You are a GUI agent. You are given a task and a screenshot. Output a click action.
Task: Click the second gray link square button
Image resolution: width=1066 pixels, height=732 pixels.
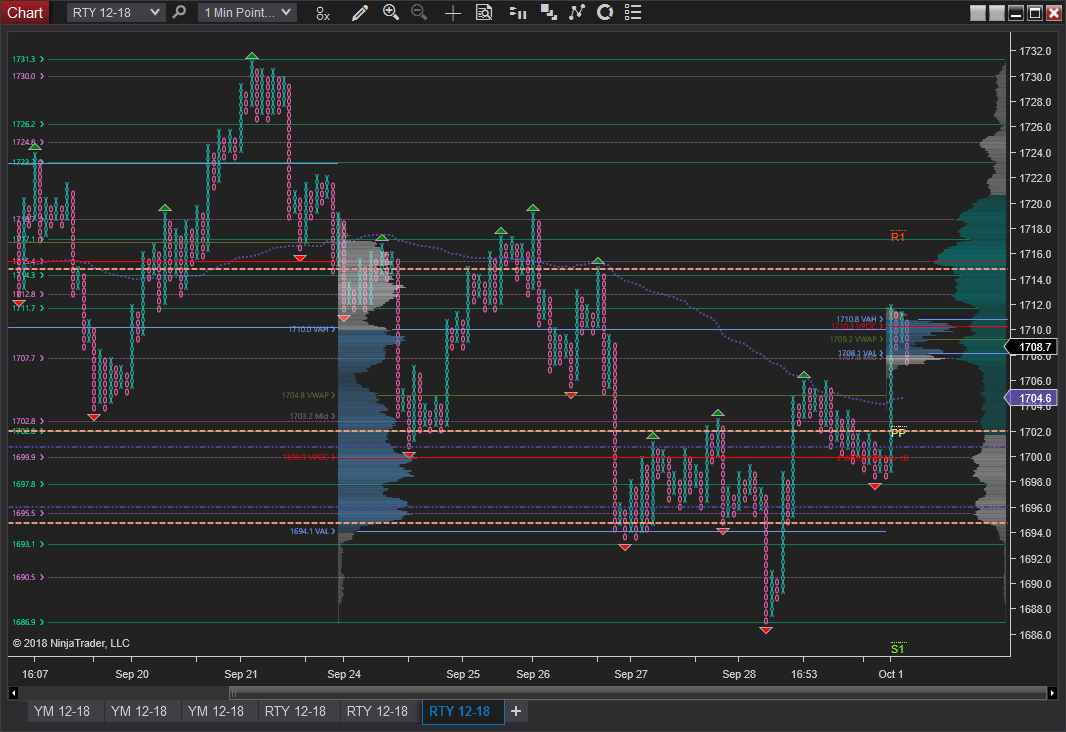click(x=997, y=13)
